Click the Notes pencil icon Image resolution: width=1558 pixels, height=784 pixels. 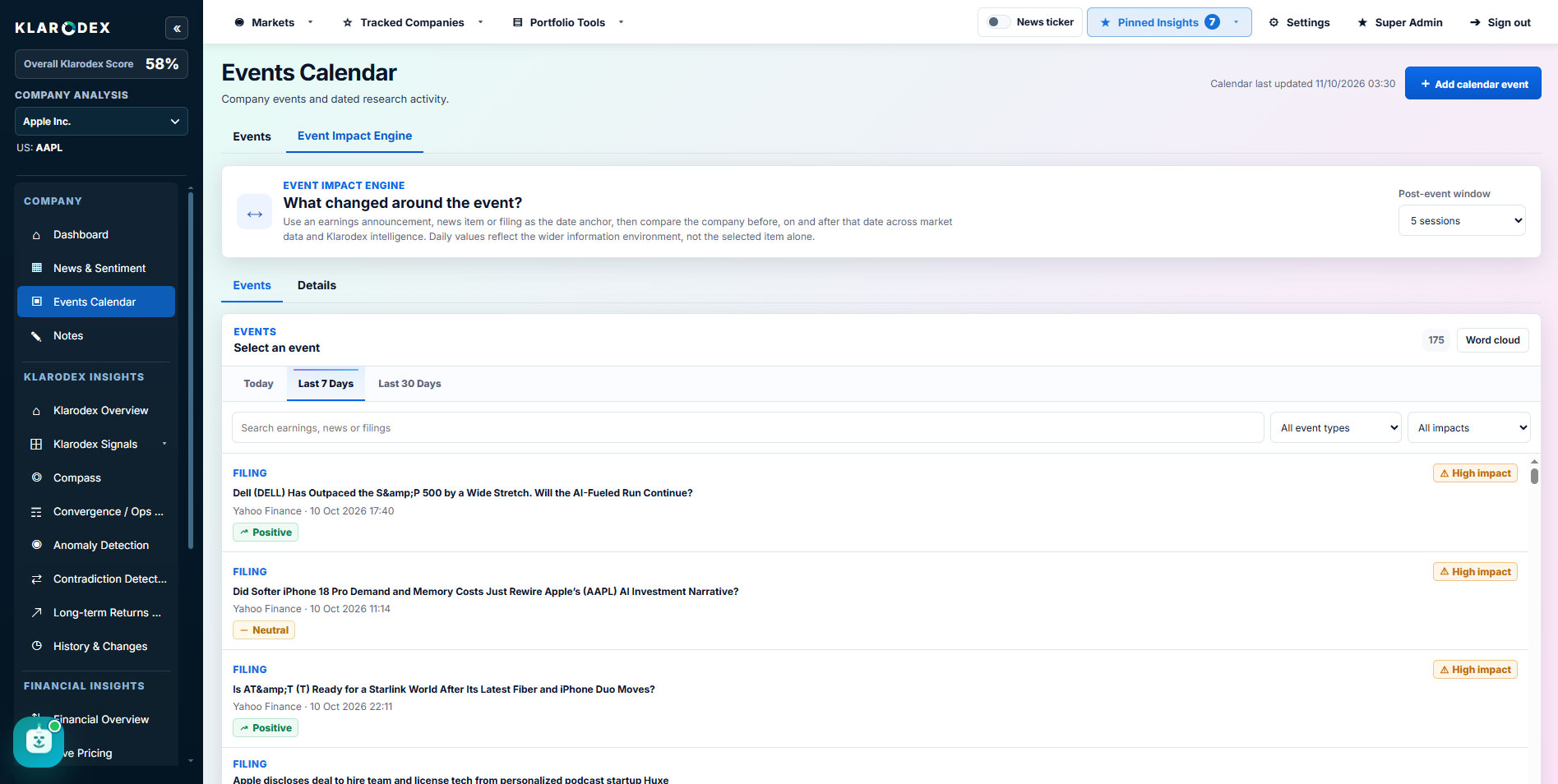pyautogui.click(x=36, y=335)
